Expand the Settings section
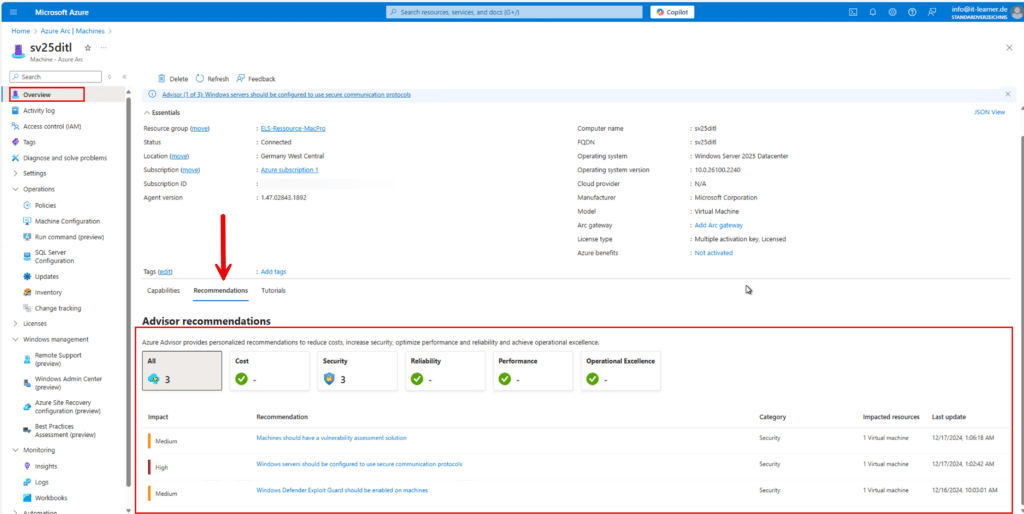This screenshot has width=1024, height=514. point(35,174)
